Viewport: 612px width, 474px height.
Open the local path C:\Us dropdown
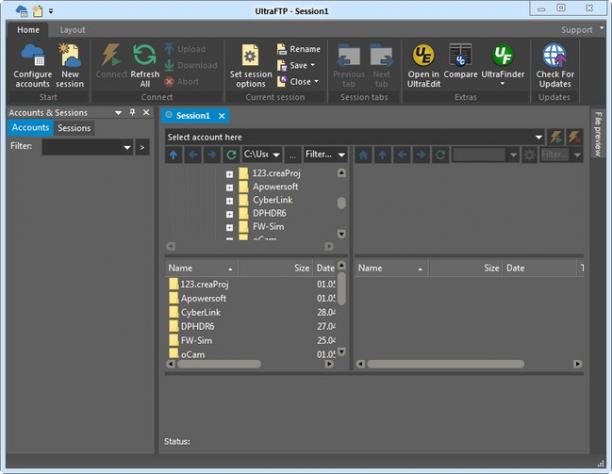click(276, 155)
